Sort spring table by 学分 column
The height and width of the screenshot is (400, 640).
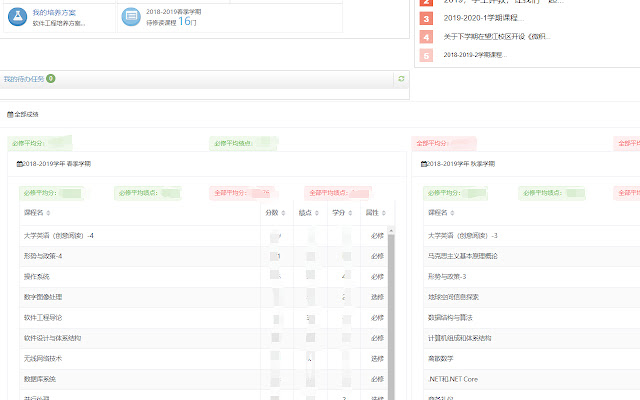342,213
